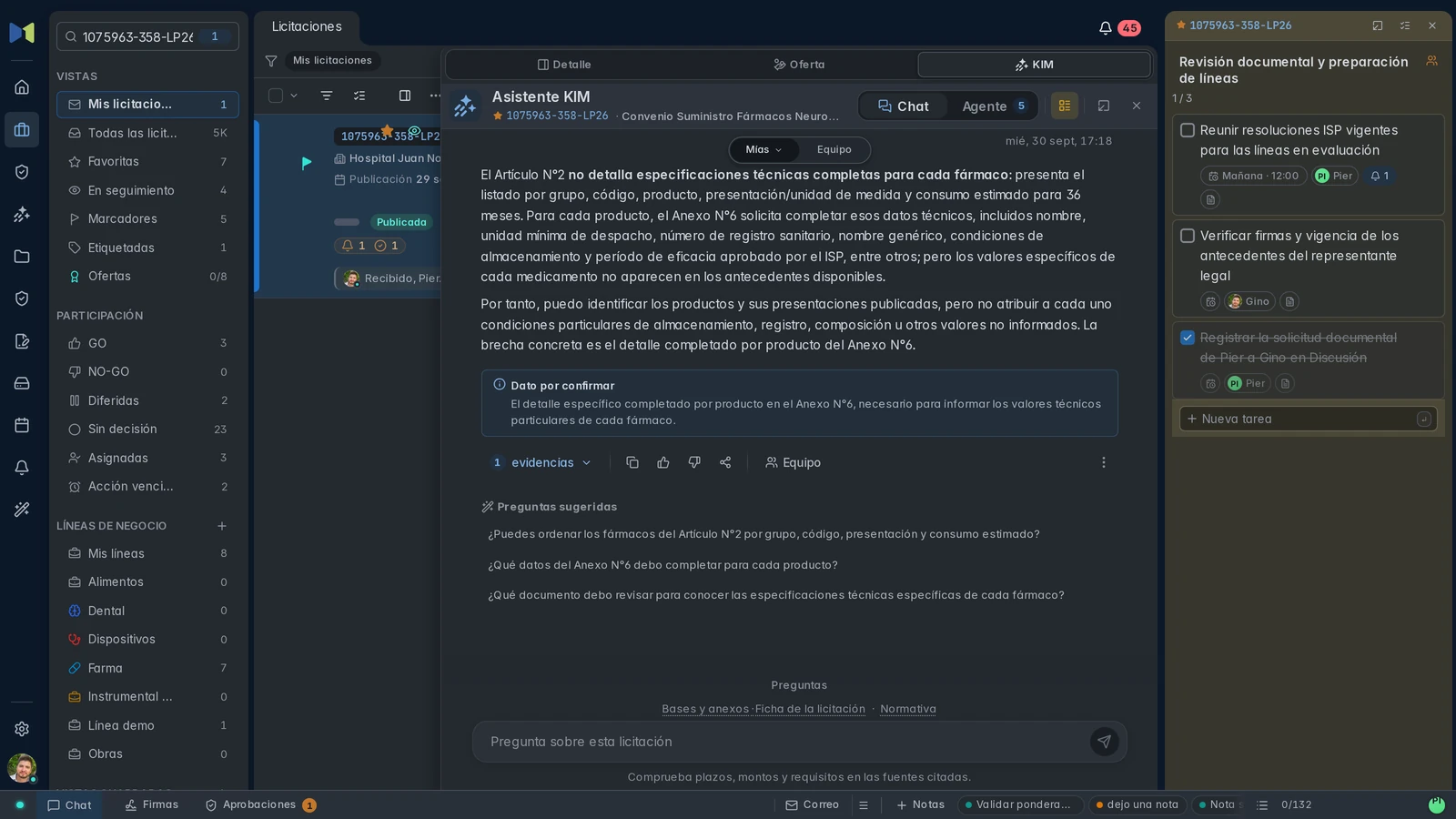The width and height of the screenshot is (1456, 819).
Task: Add a business line with the plus icon
Action: (x=222, y=526)
